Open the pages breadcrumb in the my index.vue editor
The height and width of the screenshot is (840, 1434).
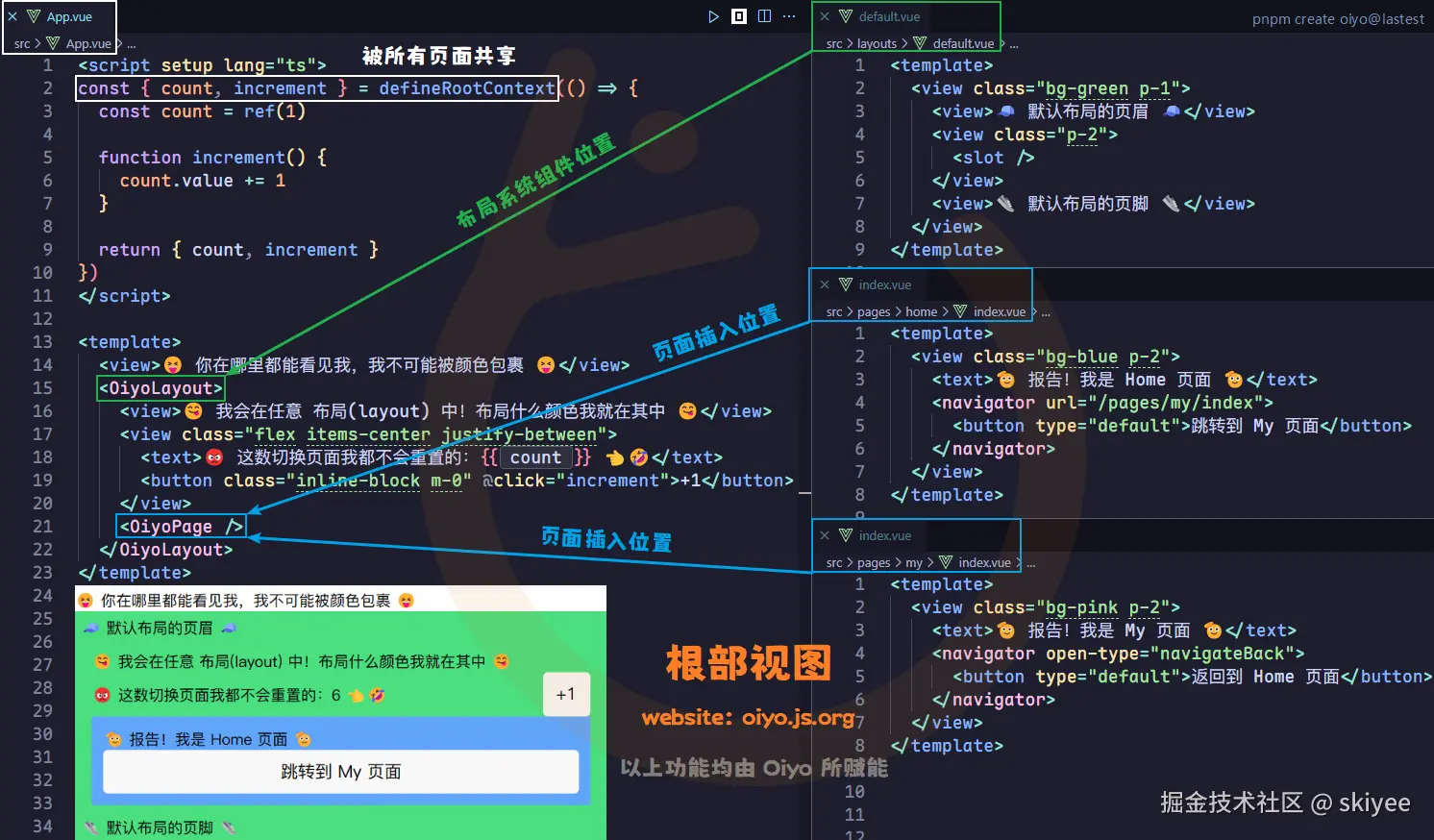[874, 562]
